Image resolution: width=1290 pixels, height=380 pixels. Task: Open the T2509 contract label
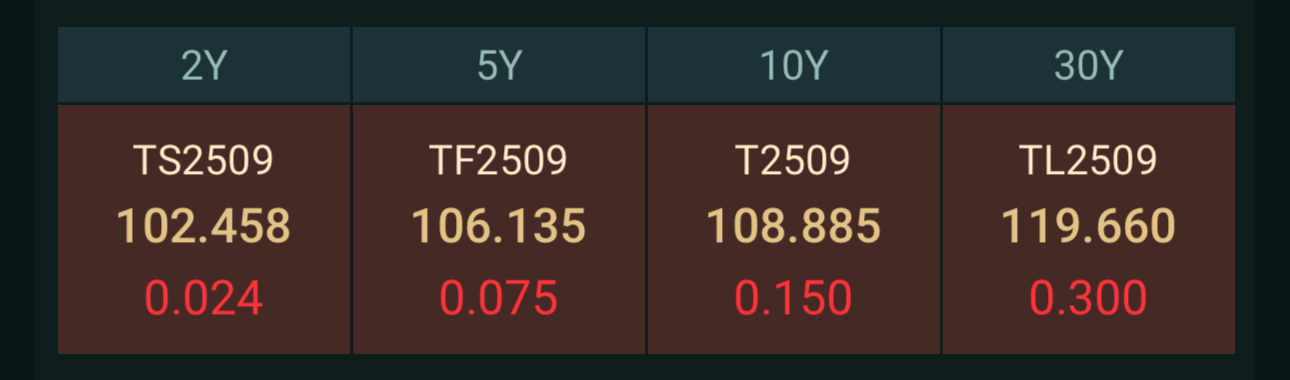794,160
